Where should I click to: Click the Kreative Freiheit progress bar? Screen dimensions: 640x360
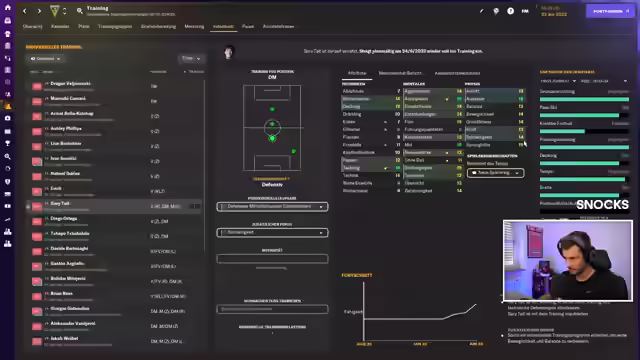pyautogui.click(x=584, y=131)
